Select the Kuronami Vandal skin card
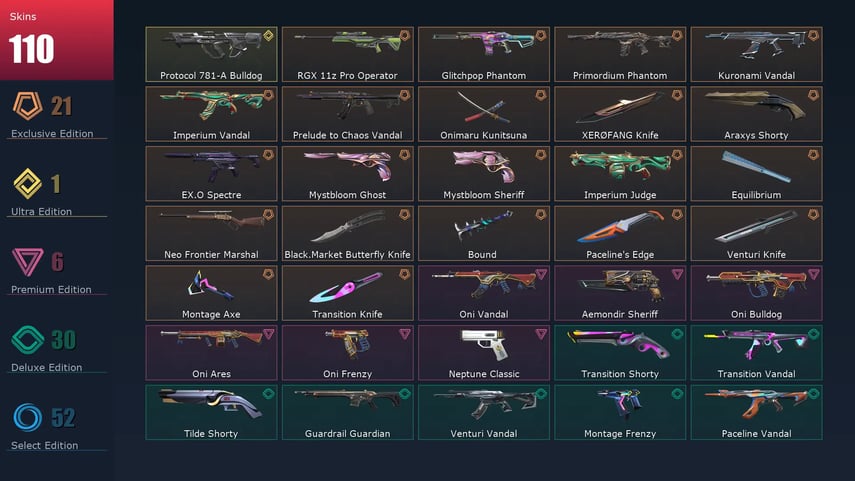The height and width of the screenshot is (481, 855). (756, 55)
